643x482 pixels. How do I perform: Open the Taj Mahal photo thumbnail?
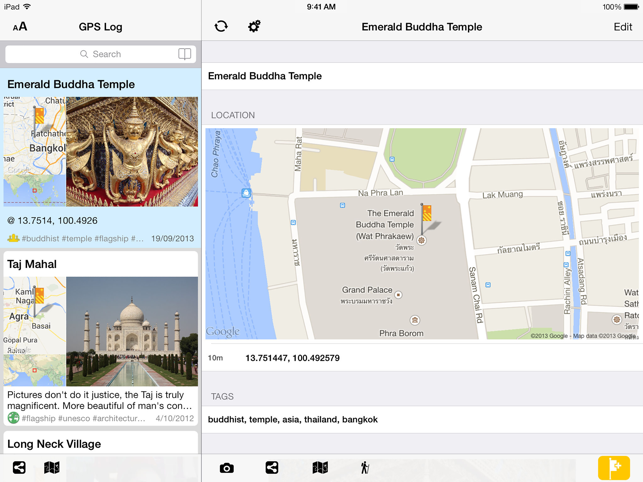pyautogui.click(x=132, y=331)
